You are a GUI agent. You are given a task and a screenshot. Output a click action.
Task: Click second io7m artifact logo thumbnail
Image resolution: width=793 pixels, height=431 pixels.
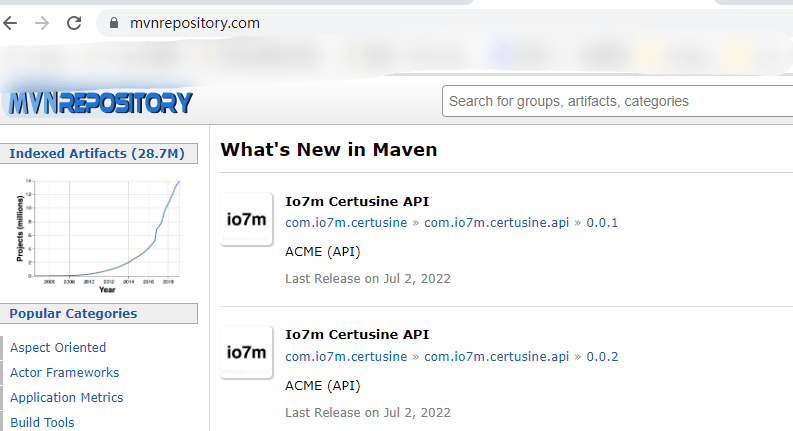(246, 352)
